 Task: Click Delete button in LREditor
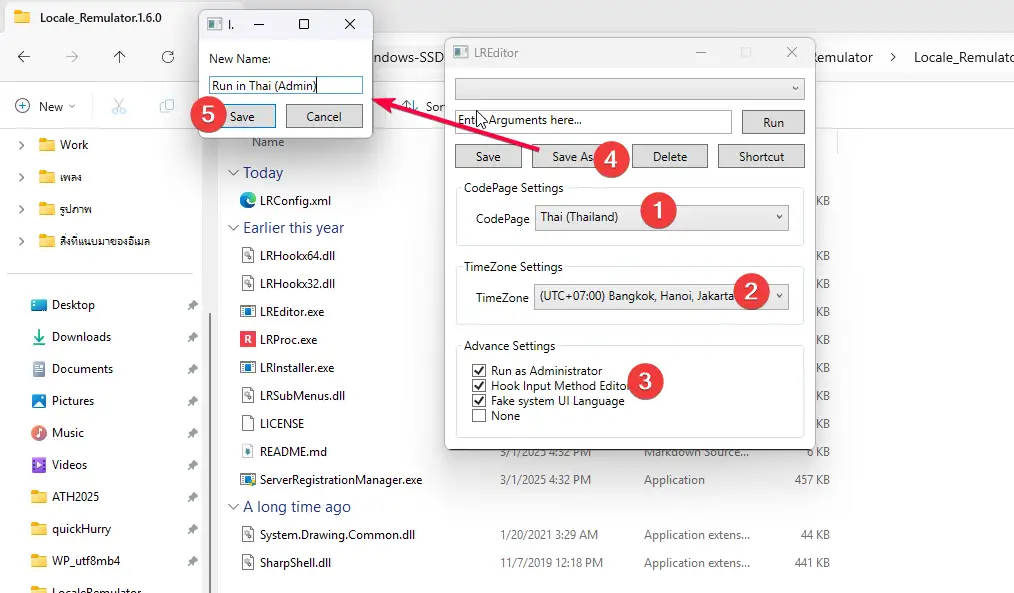point(670,156)
